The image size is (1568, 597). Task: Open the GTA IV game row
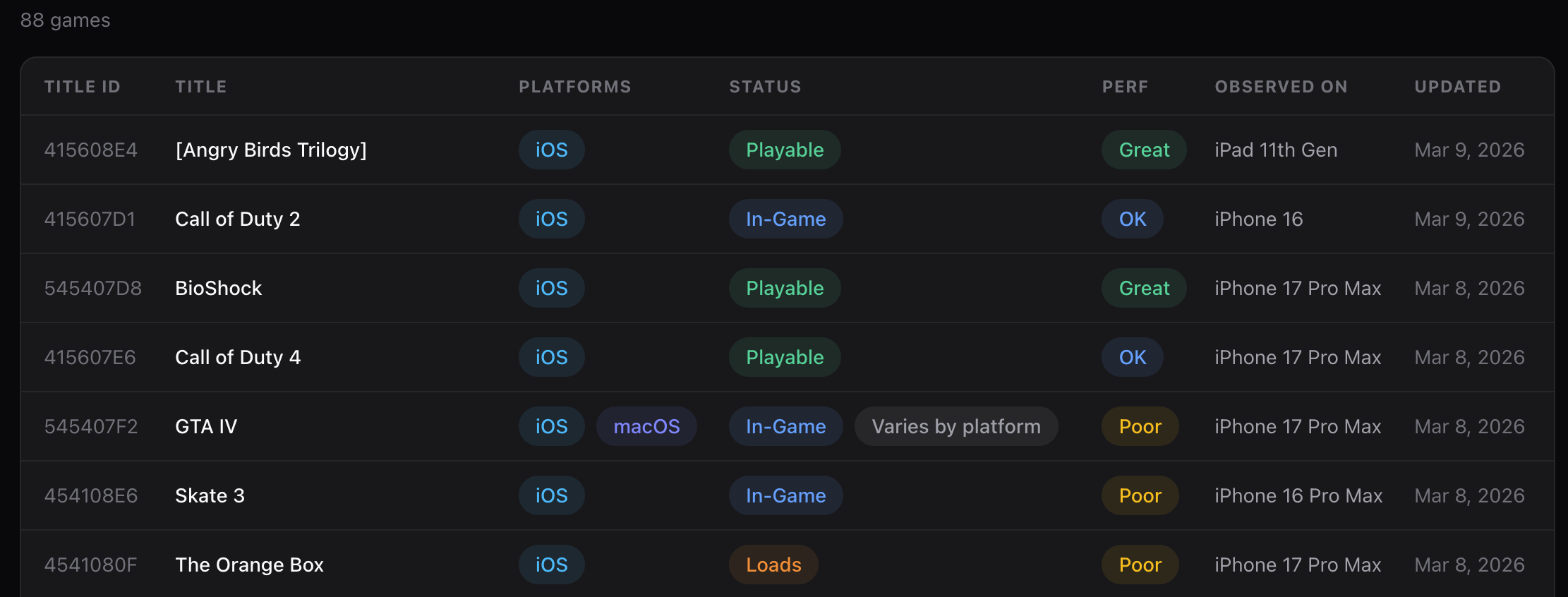pos(206,426)
